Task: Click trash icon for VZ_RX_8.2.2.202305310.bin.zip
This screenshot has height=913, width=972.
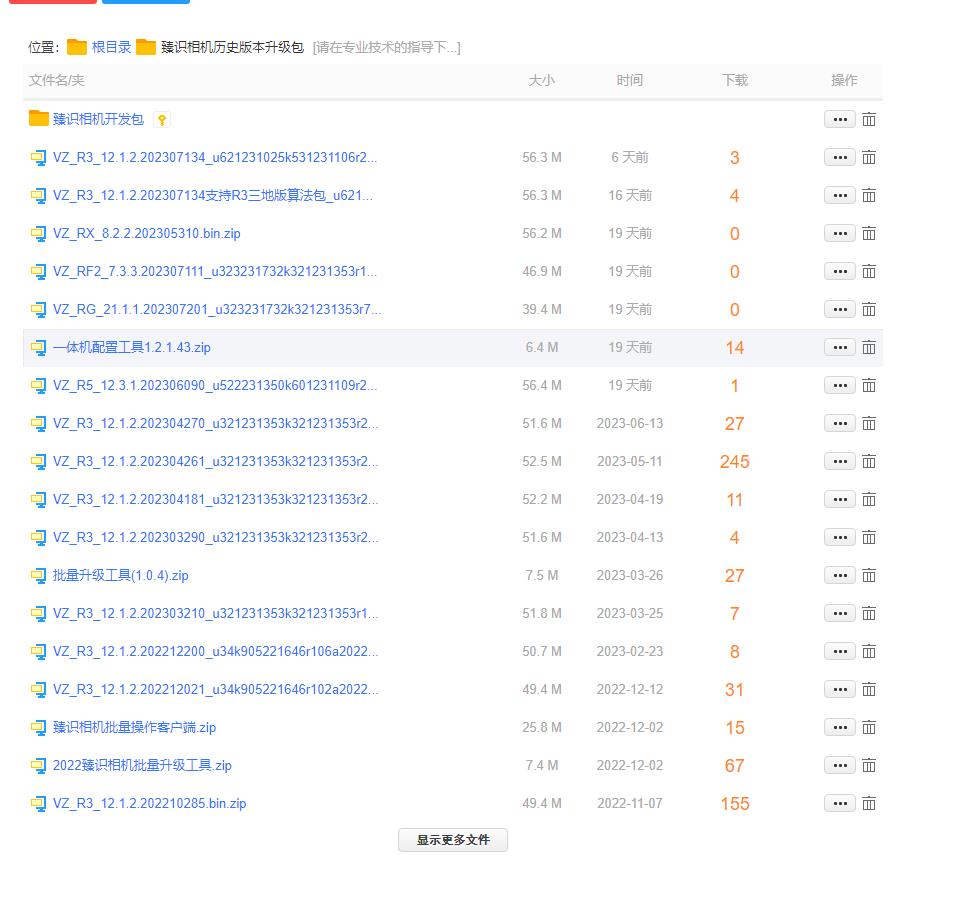Action: click(x=869, y=234)
